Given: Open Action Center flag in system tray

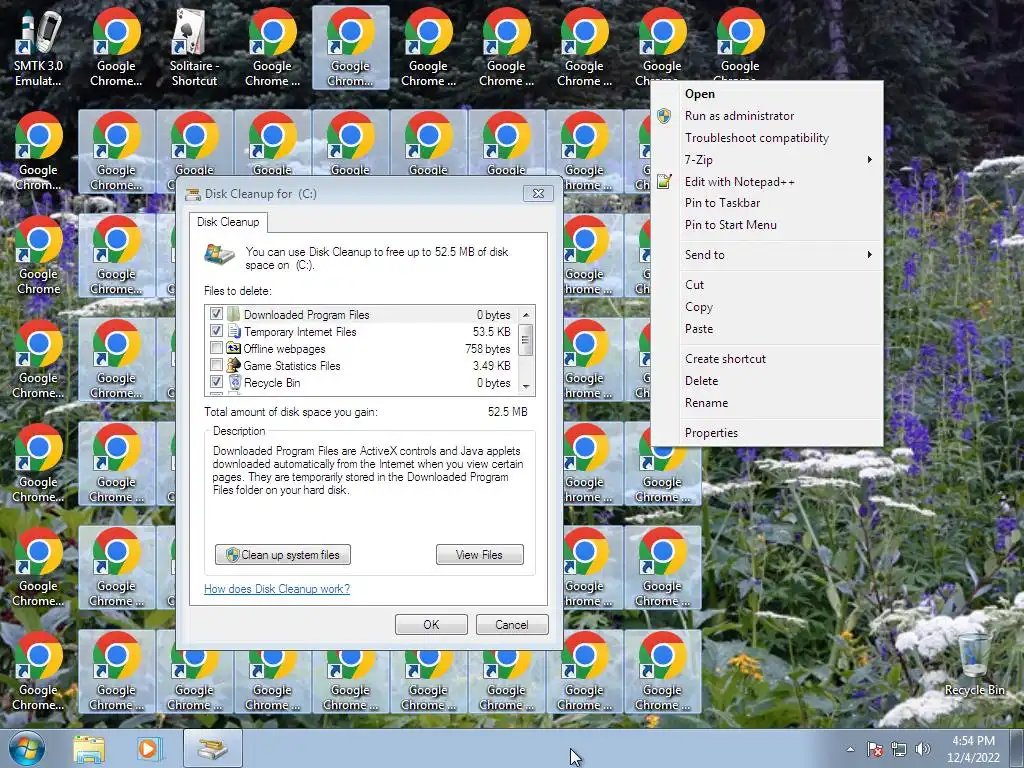Looking at the screenshot, I should pyautogui.click(x=875, y=748).
